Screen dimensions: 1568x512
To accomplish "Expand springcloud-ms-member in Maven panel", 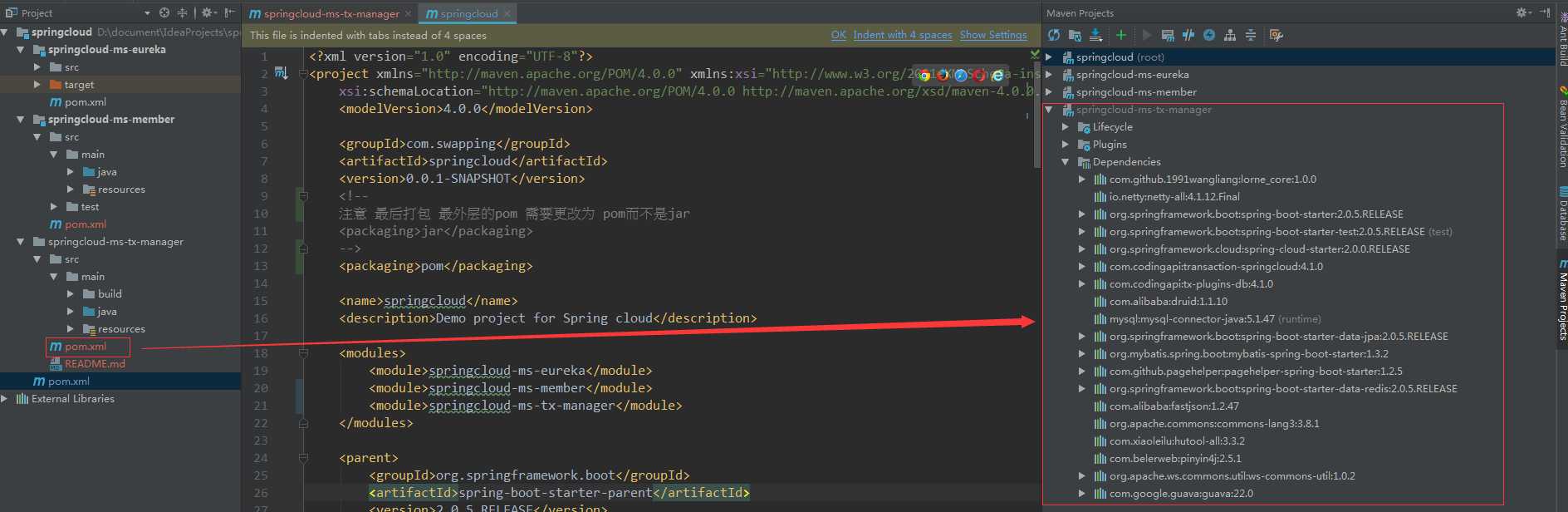I will (x=1049, y=92).
